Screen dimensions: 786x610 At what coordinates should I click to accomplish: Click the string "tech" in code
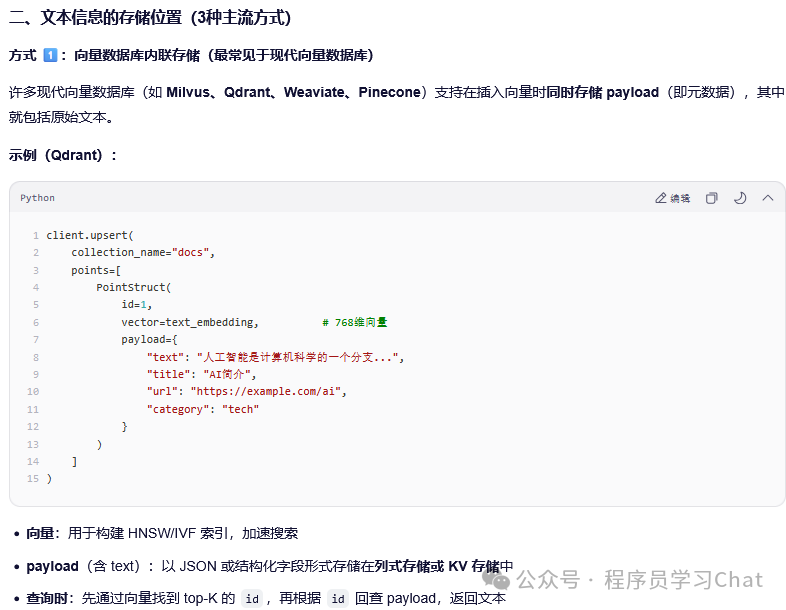tap(241, 409)
